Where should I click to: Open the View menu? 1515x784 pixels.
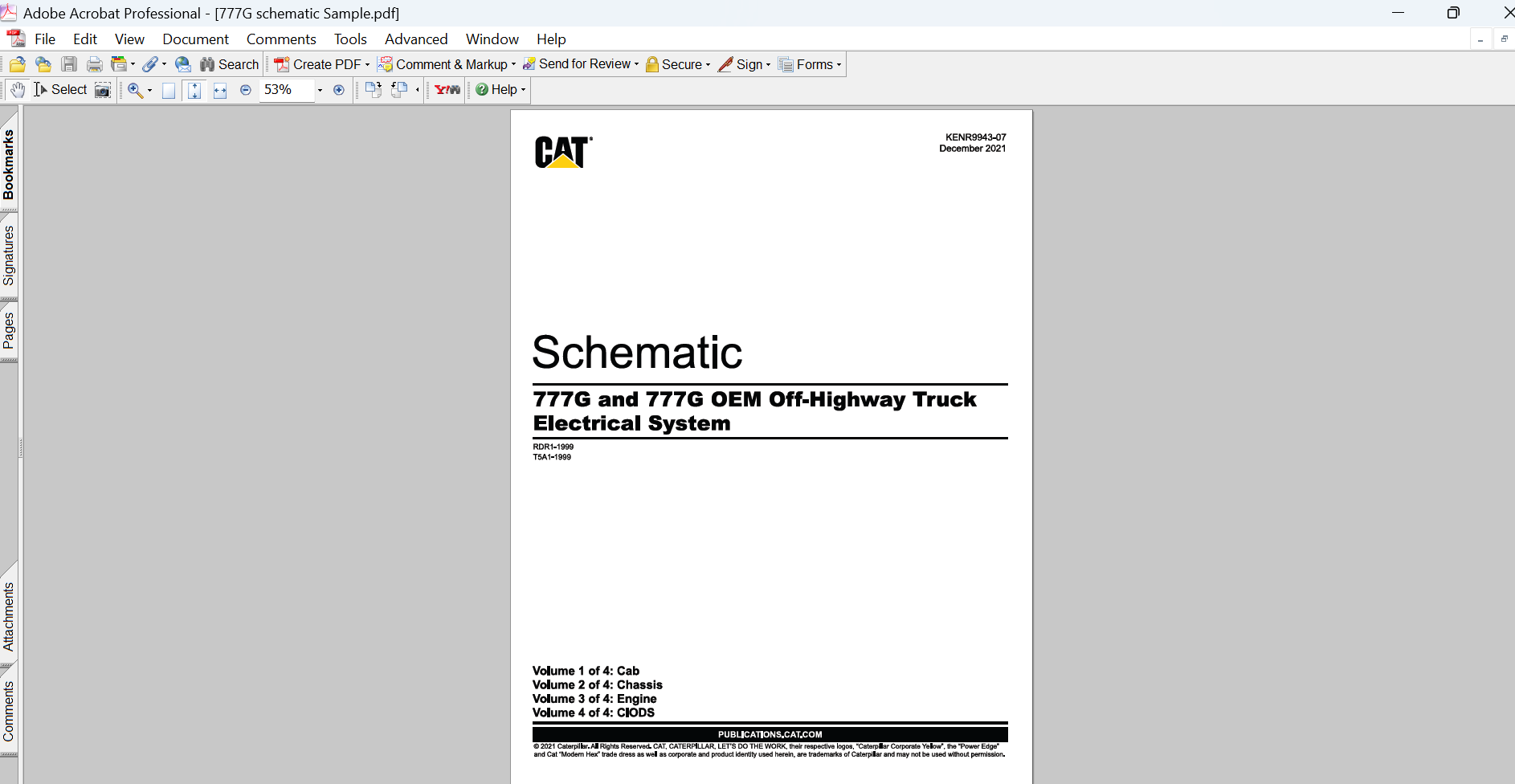[x=129, y=39]
